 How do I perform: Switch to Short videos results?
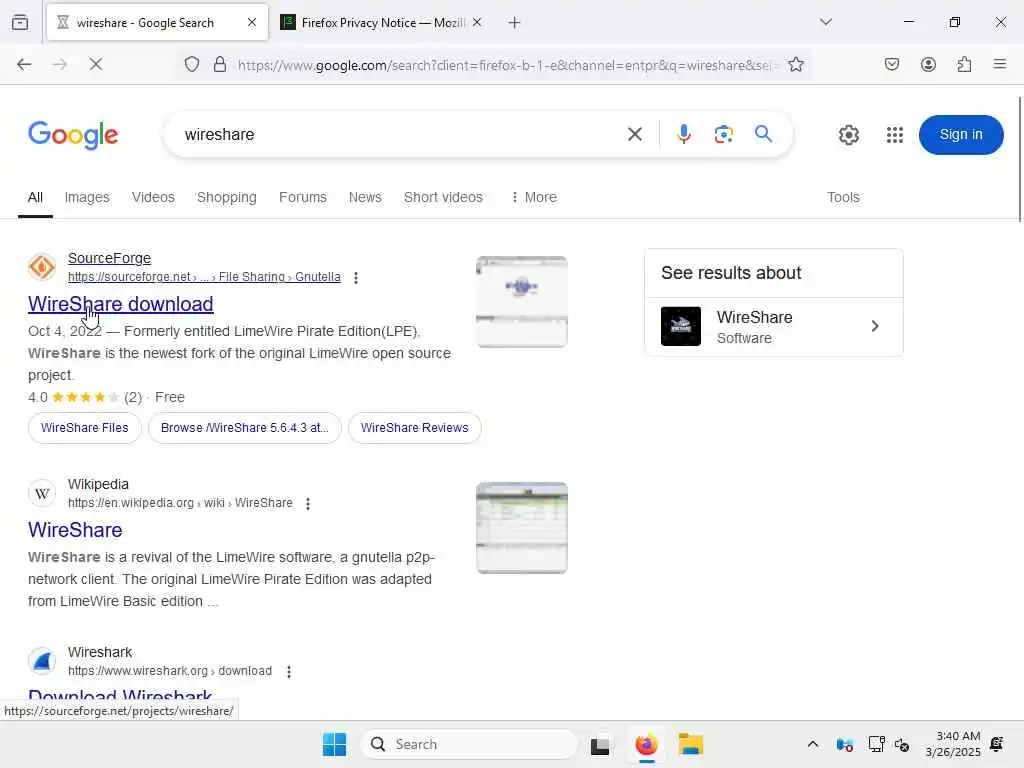(443, 197)
